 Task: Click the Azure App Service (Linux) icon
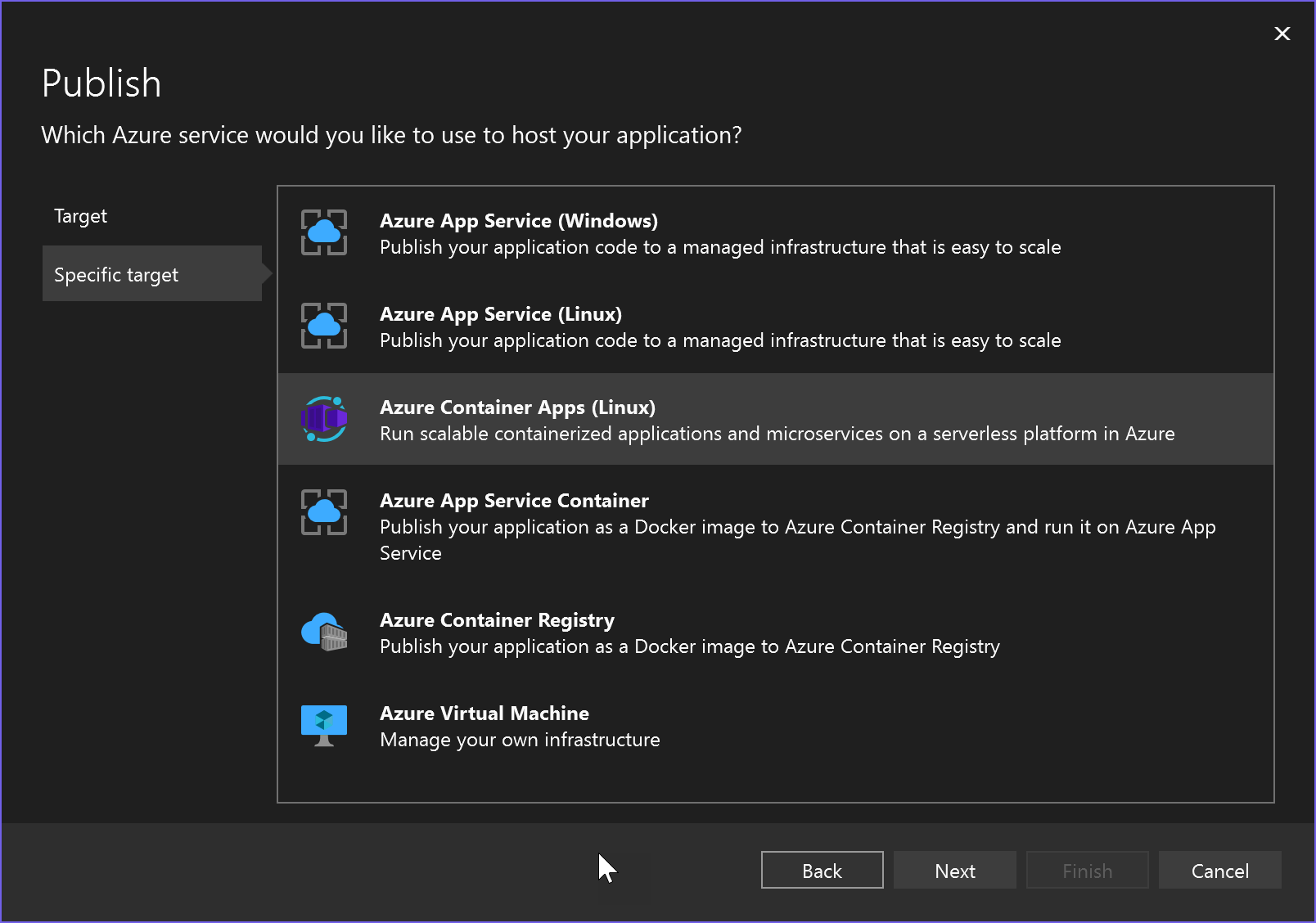(324, 326)
